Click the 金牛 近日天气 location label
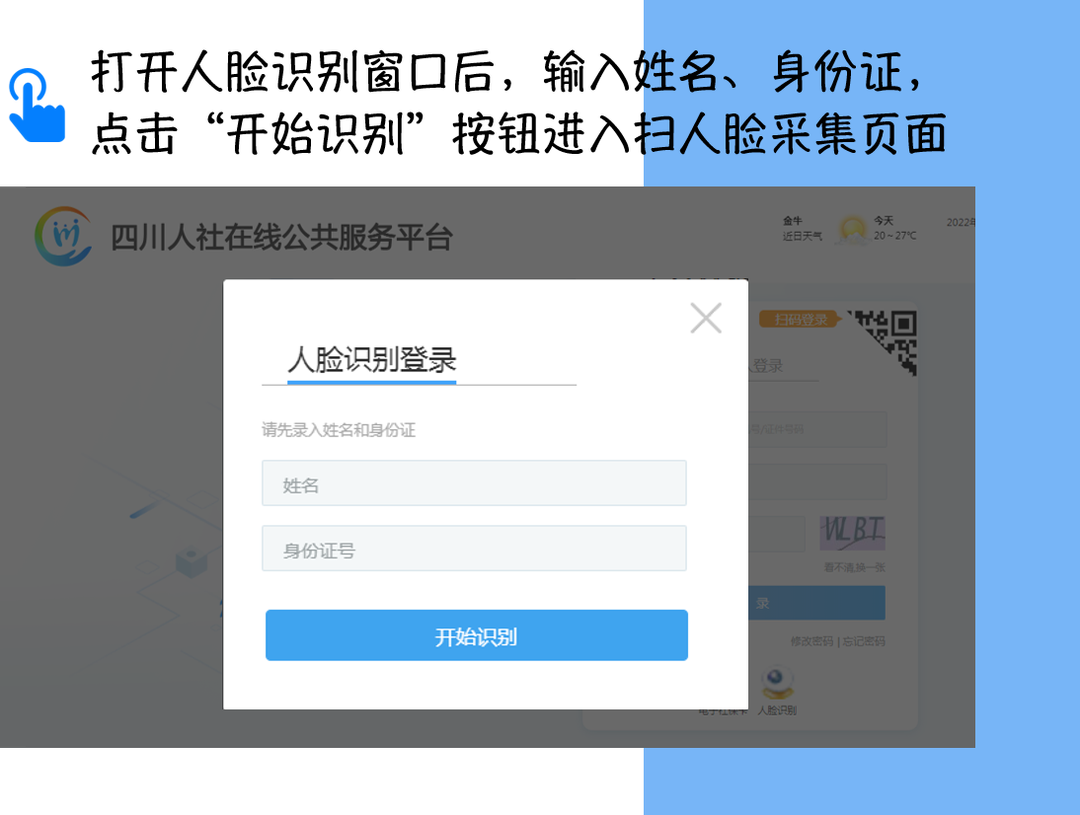1080x815 pixels. (x=802, y=229)
